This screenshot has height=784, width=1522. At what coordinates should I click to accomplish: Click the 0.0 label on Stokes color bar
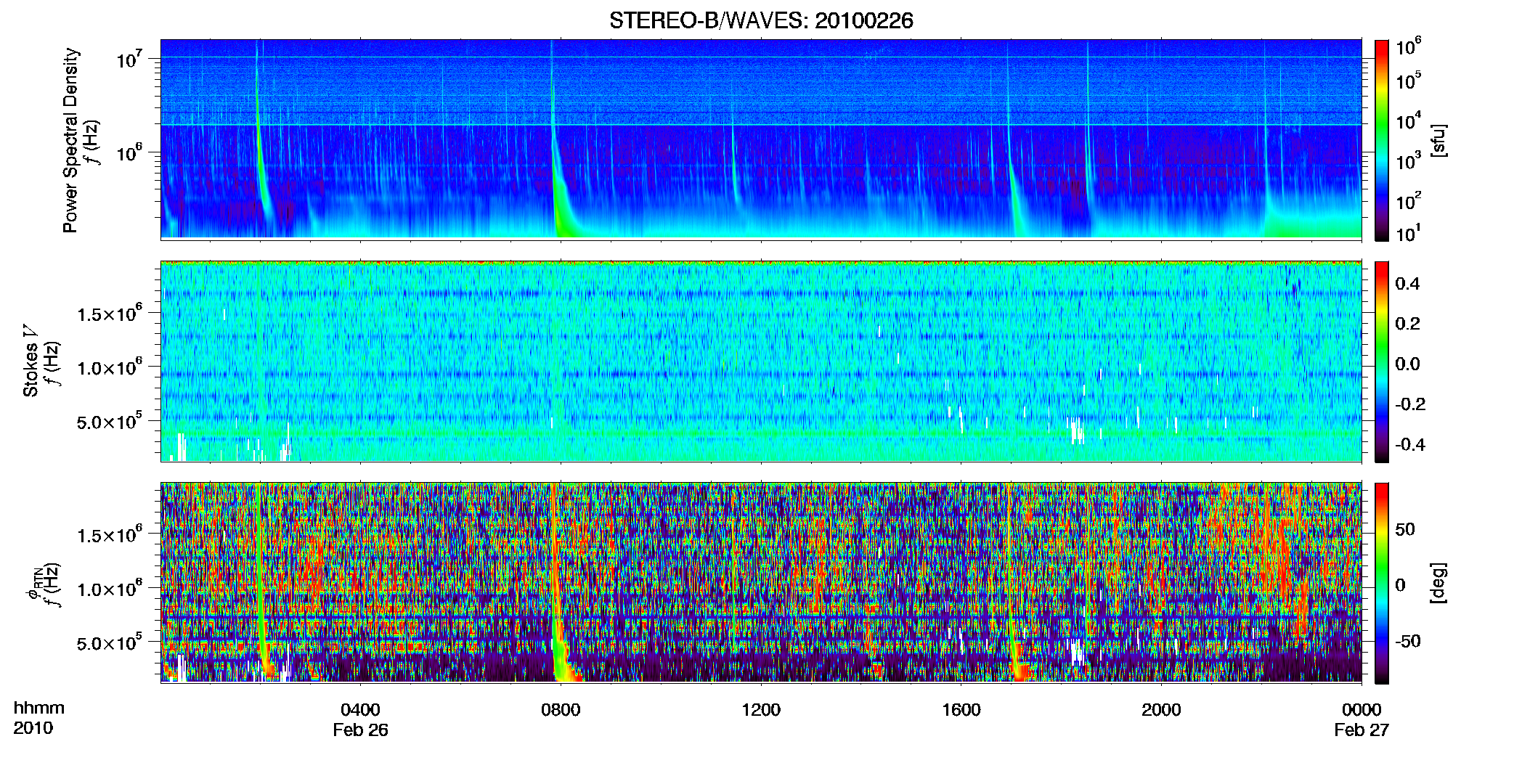1407,364
